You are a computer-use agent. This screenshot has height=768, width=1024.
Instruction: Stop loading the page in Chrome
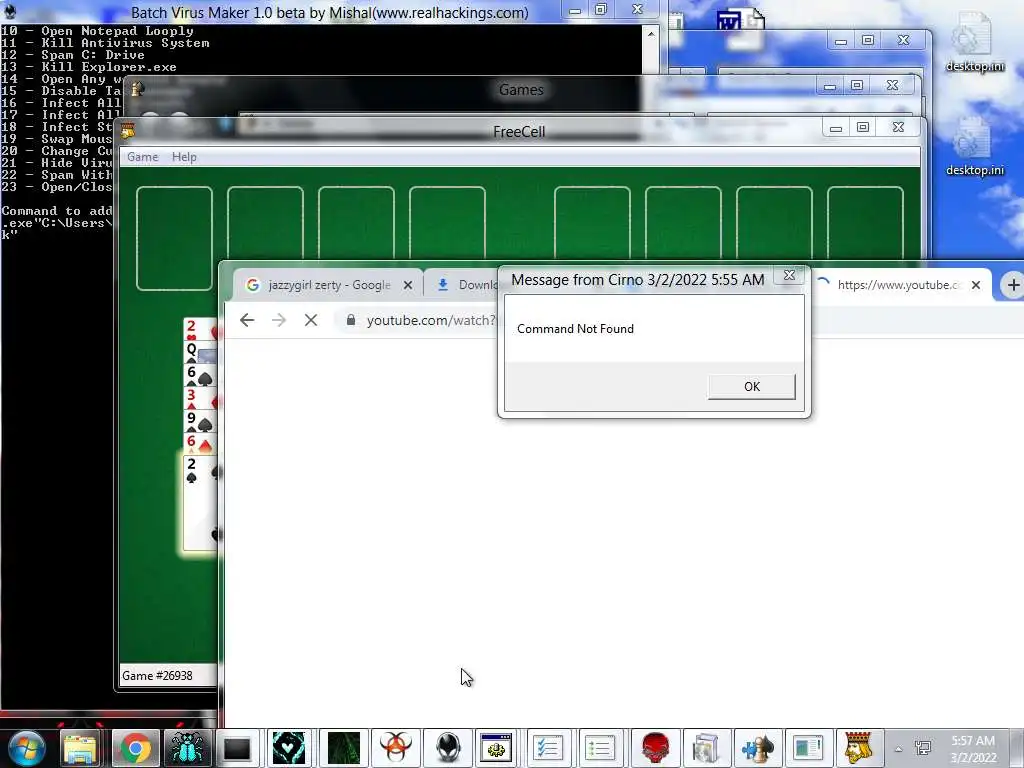(x=311, y=320)
